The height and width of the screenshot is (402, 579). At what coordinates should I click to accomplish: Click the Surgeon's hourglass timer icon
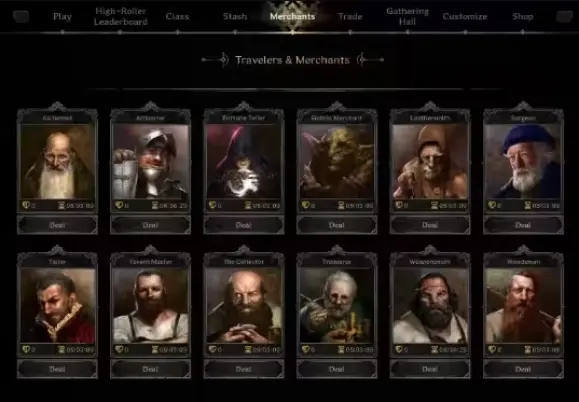tap(527, 205)
